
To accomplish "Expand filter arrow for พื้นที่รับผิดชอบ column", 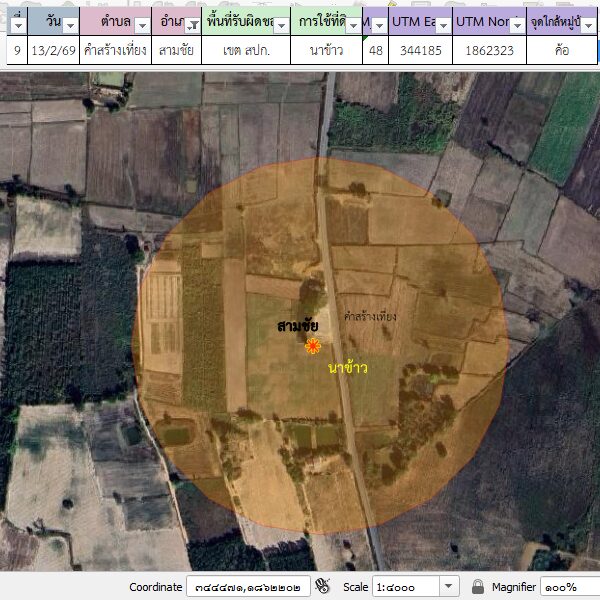I will (x=283, y=26).
